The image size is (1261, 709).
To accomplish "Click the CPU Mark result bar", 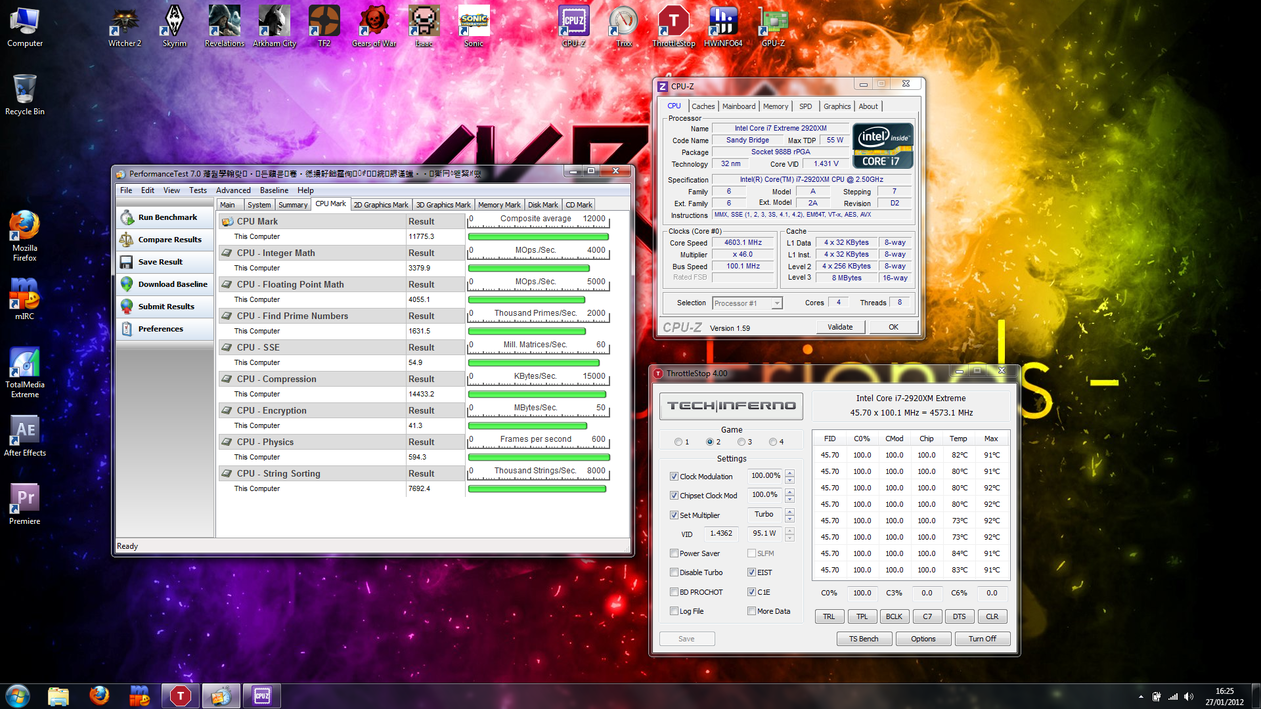I will click(x=538, y=237).
